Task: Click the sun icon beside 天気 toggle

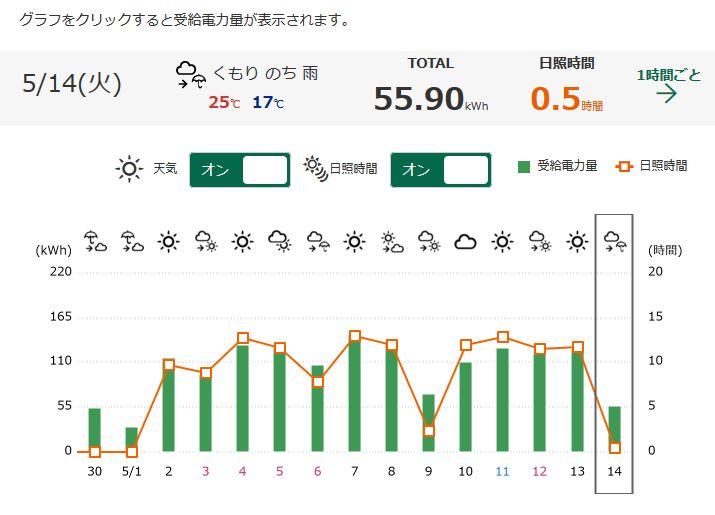Action: [130, 169]
